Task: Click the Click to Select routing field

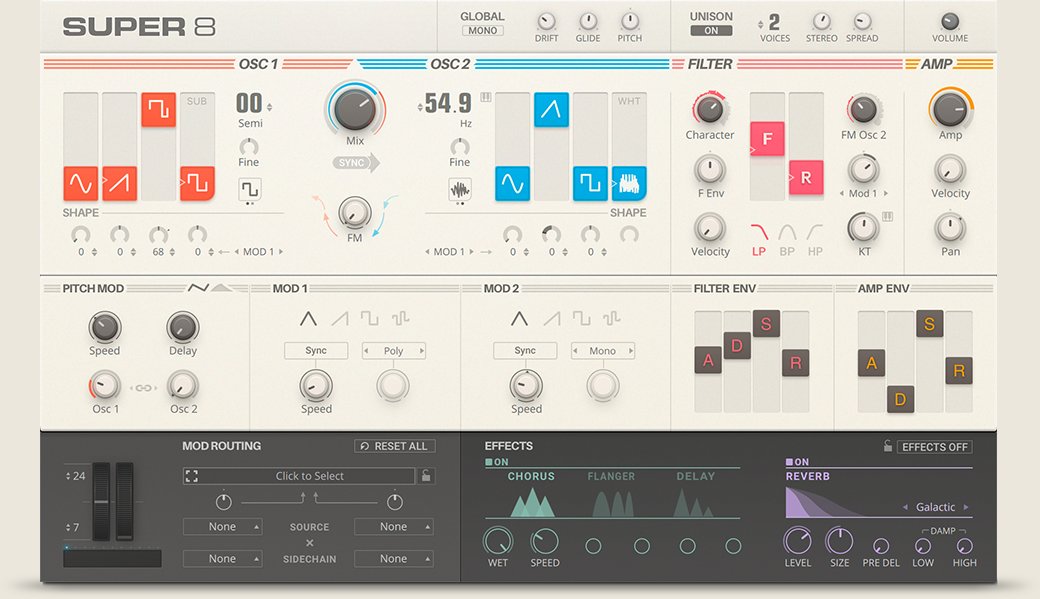Action: (309, 476)
